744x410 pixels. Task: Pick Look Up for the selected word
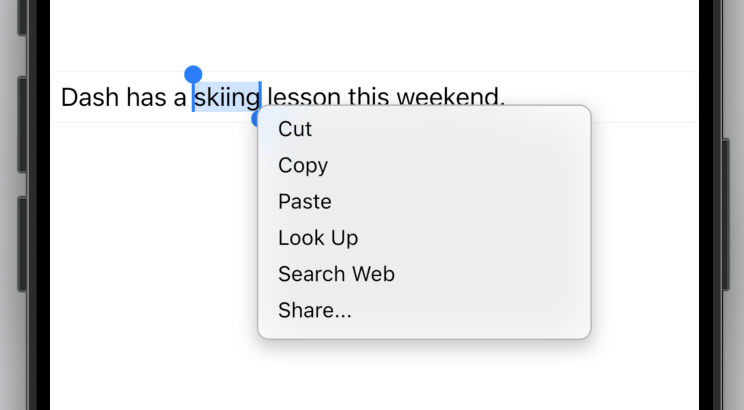tap(318, 238)
